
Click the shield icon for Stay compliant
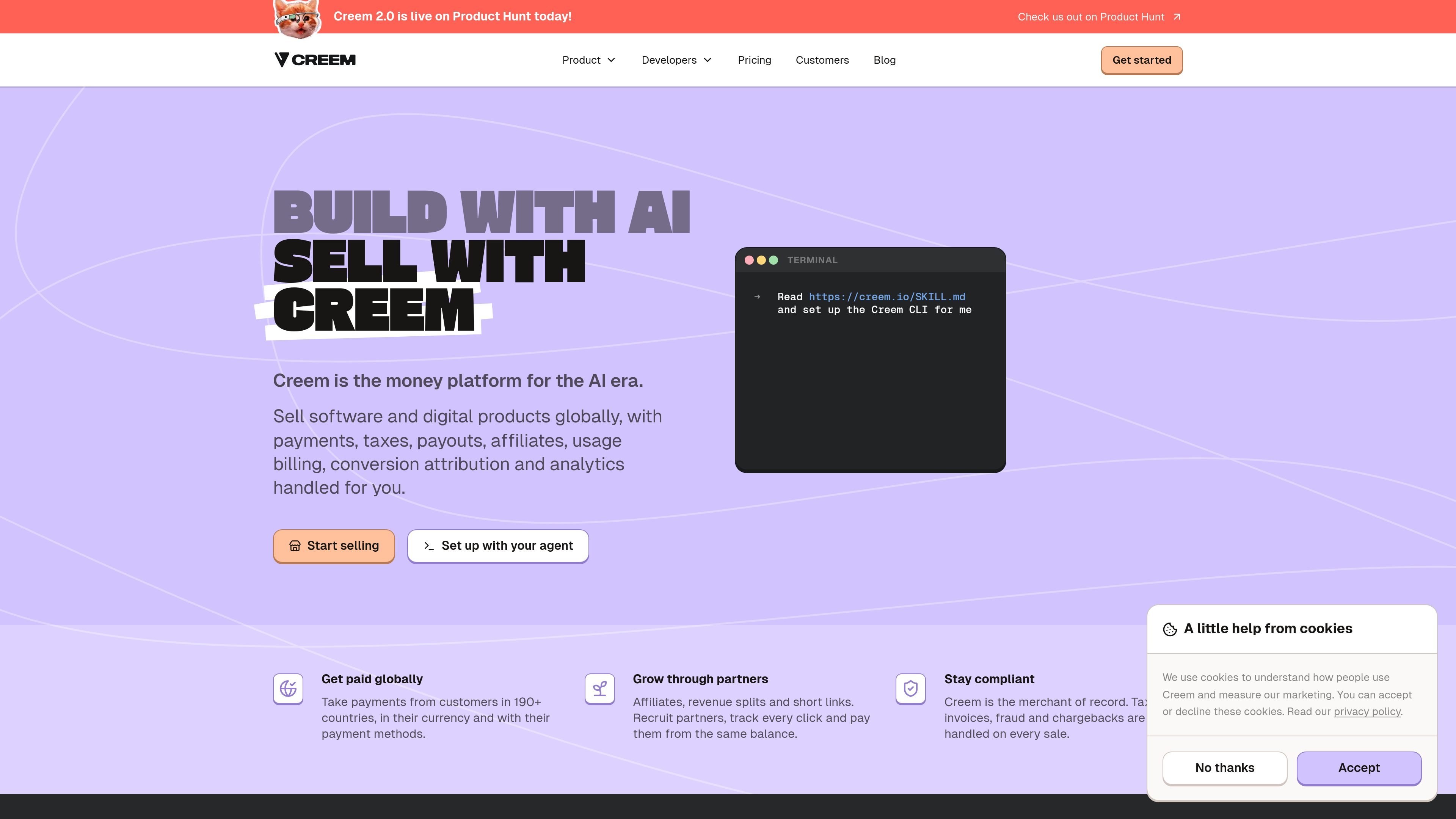(x=910, y=689)
